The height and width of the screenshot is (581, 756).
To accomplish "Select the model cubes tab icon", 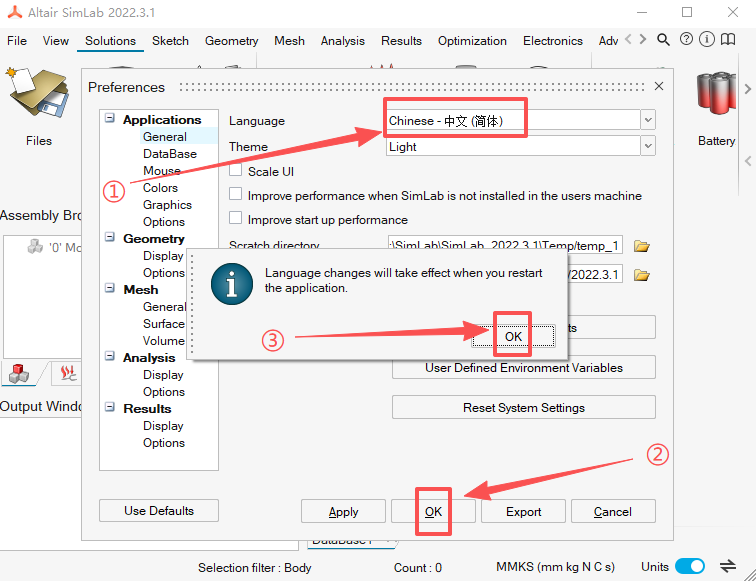I will point(19,374).
